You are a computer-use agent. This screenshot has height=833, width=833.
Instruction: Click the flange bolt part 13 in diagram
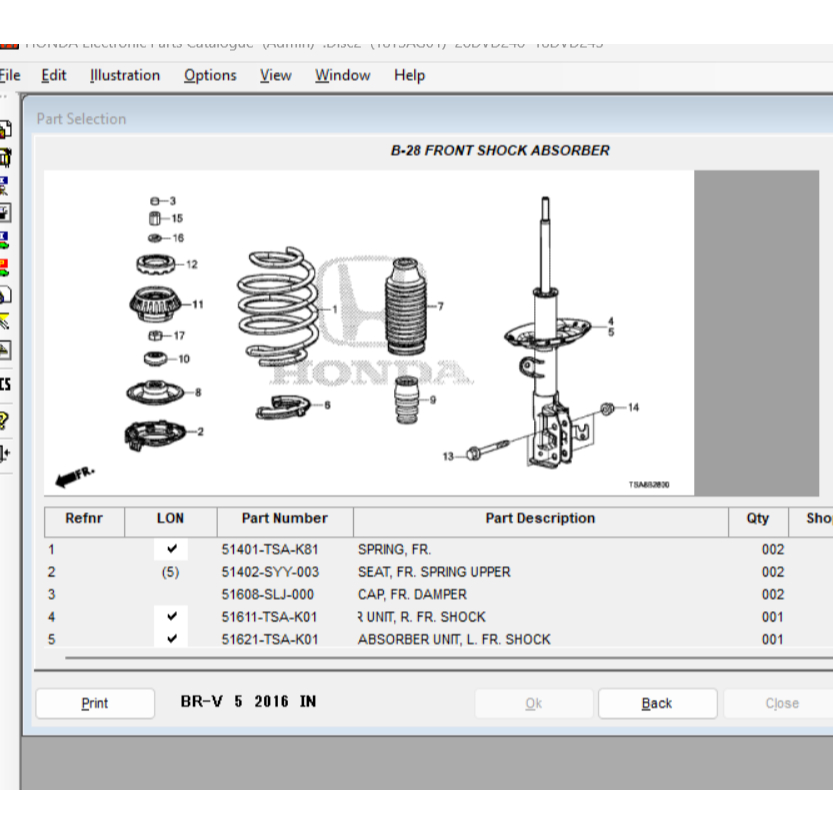[448, 456]
